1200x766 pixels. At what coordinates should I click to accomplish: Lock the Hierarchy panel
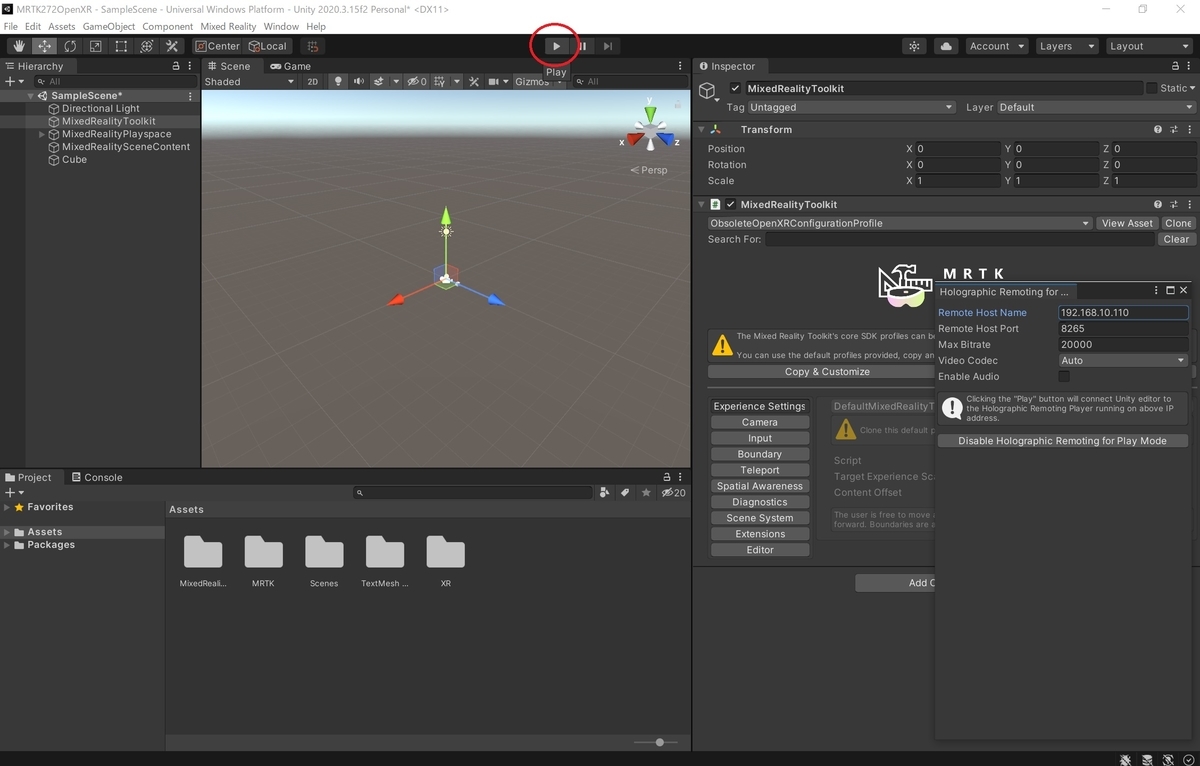pyautogui.click(x=178, y=66)
